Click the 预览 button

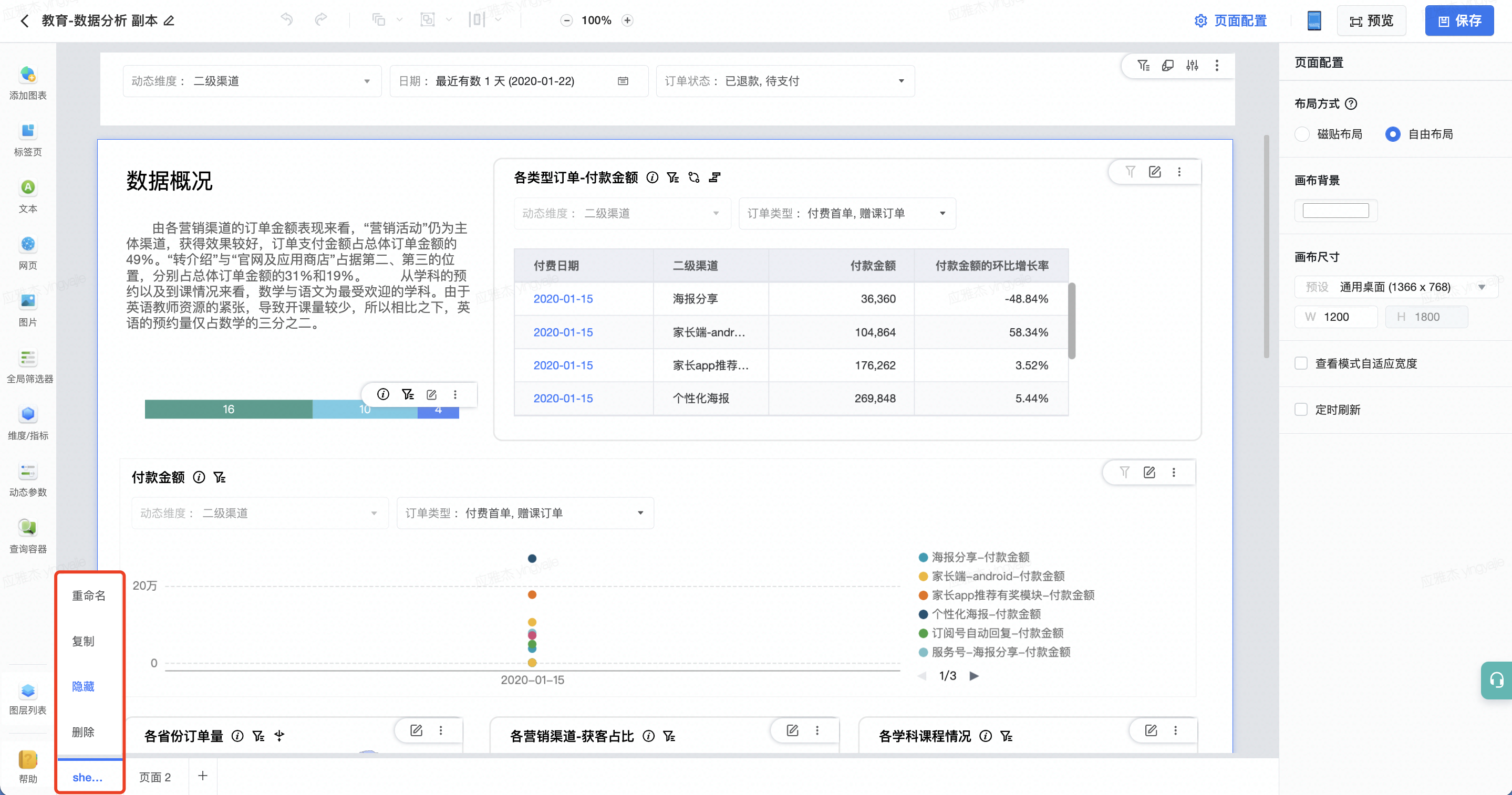pyautogui.click(x=1371, y=21)
